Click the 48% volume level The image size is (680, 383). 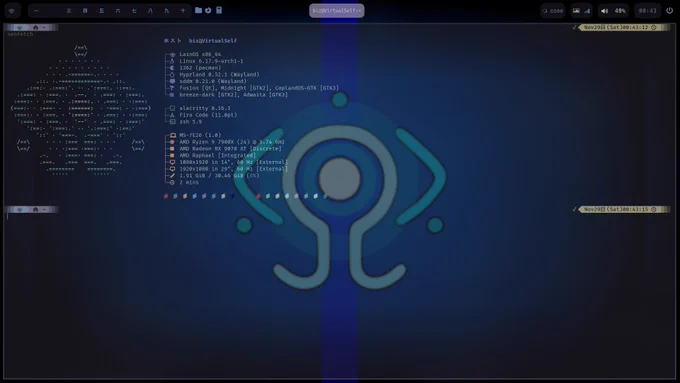620,11
